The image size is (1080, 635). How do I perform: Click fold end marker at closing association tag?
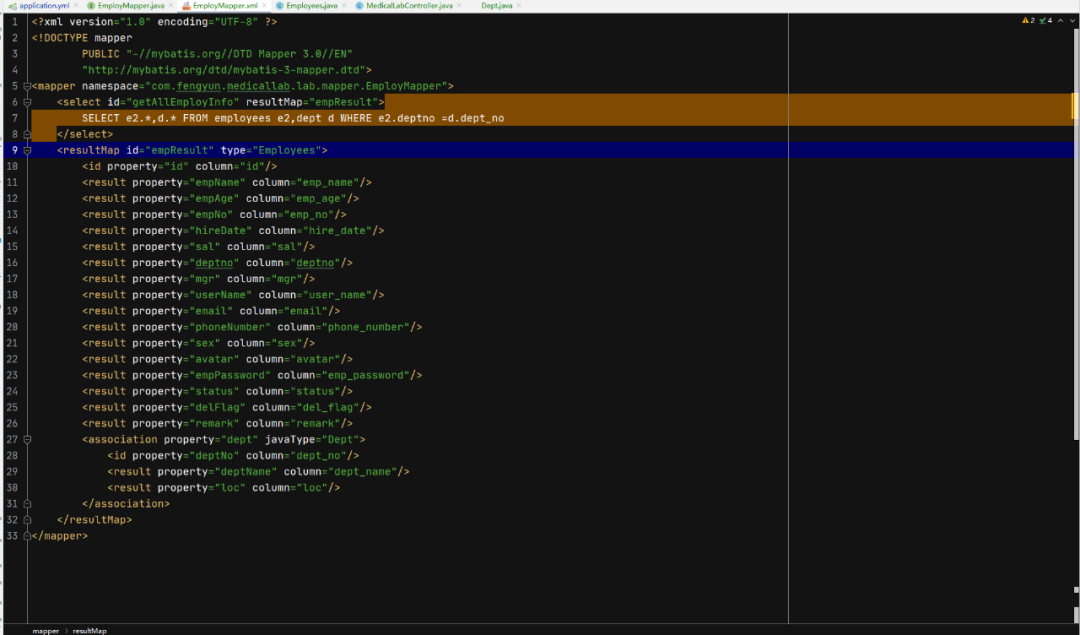pyautogui.click(x=27, y=503)
